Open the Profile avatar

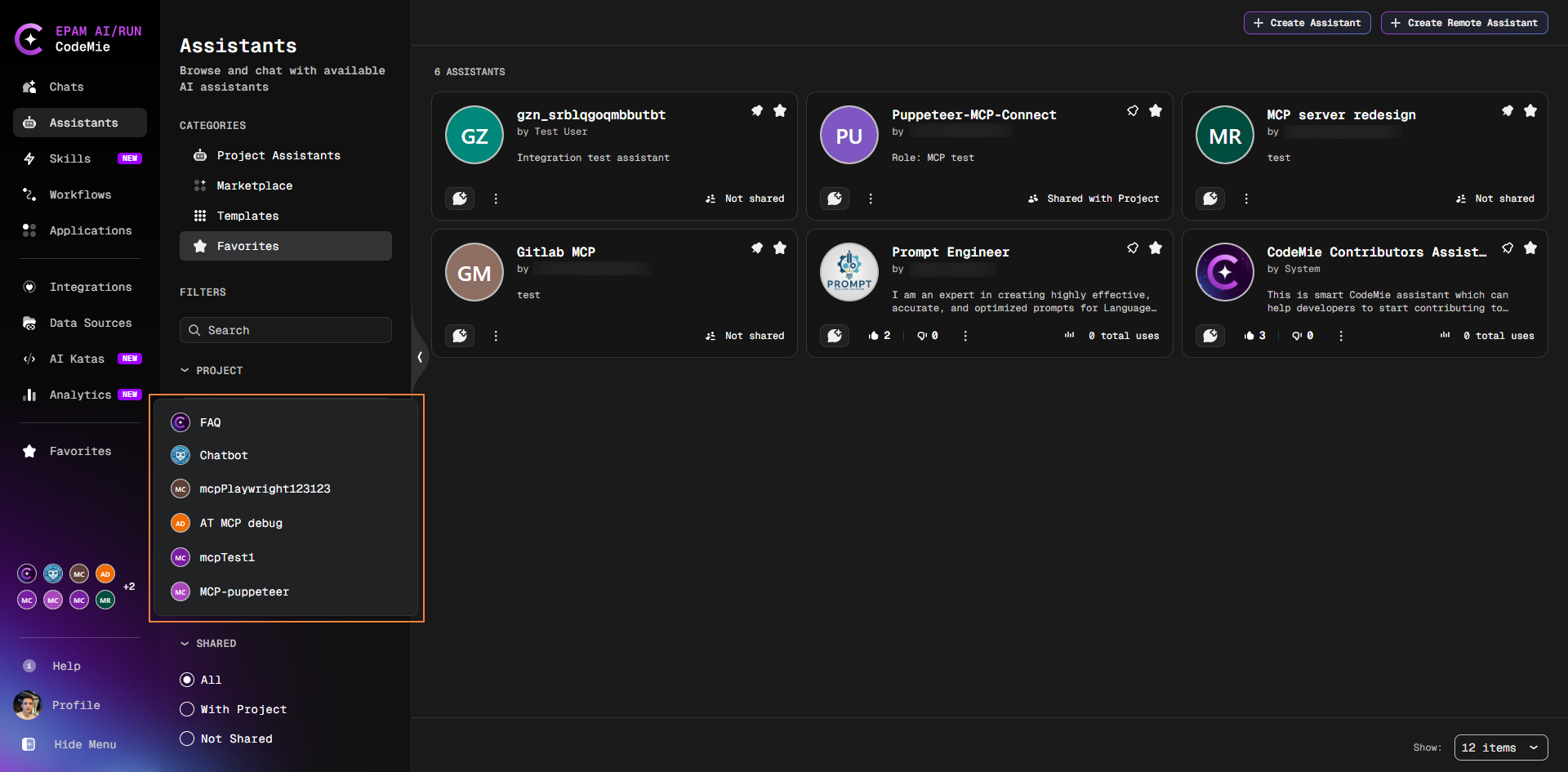coord(28,705)
